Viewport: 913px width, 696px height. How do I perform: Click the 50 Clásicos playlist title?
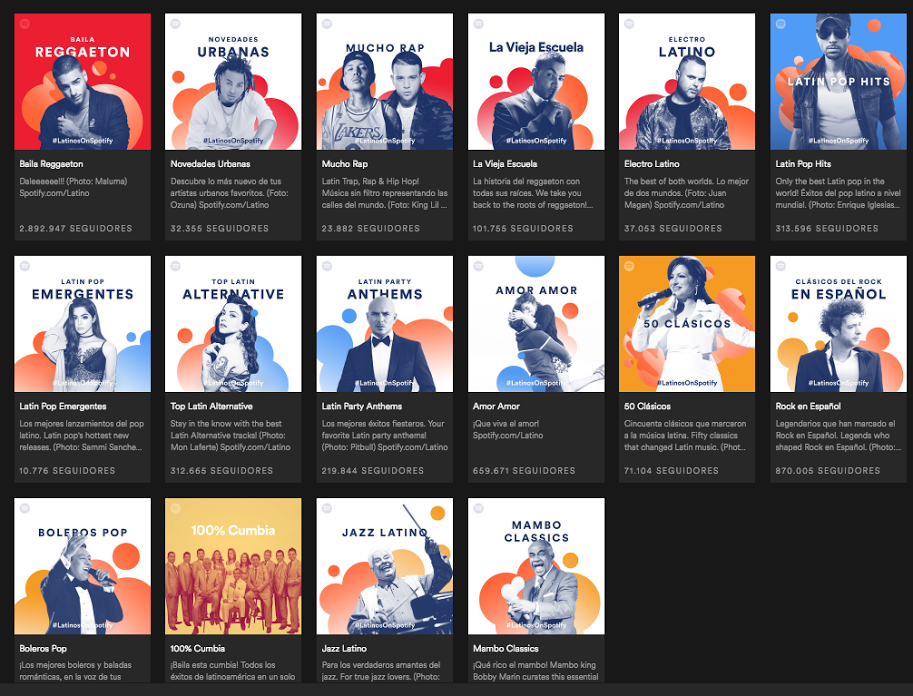click(648, 407)
